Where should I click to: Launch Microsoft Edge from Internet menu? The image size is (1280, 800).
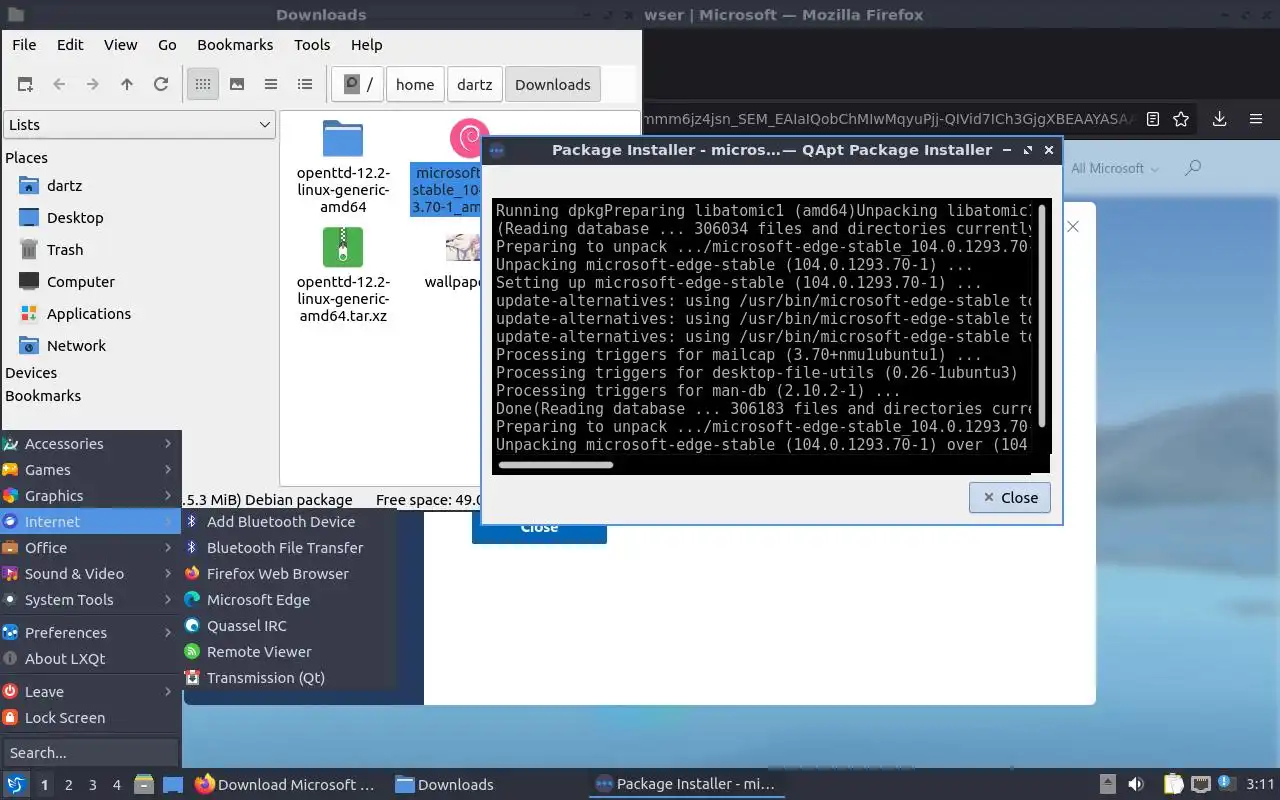(x=289, y=599)
